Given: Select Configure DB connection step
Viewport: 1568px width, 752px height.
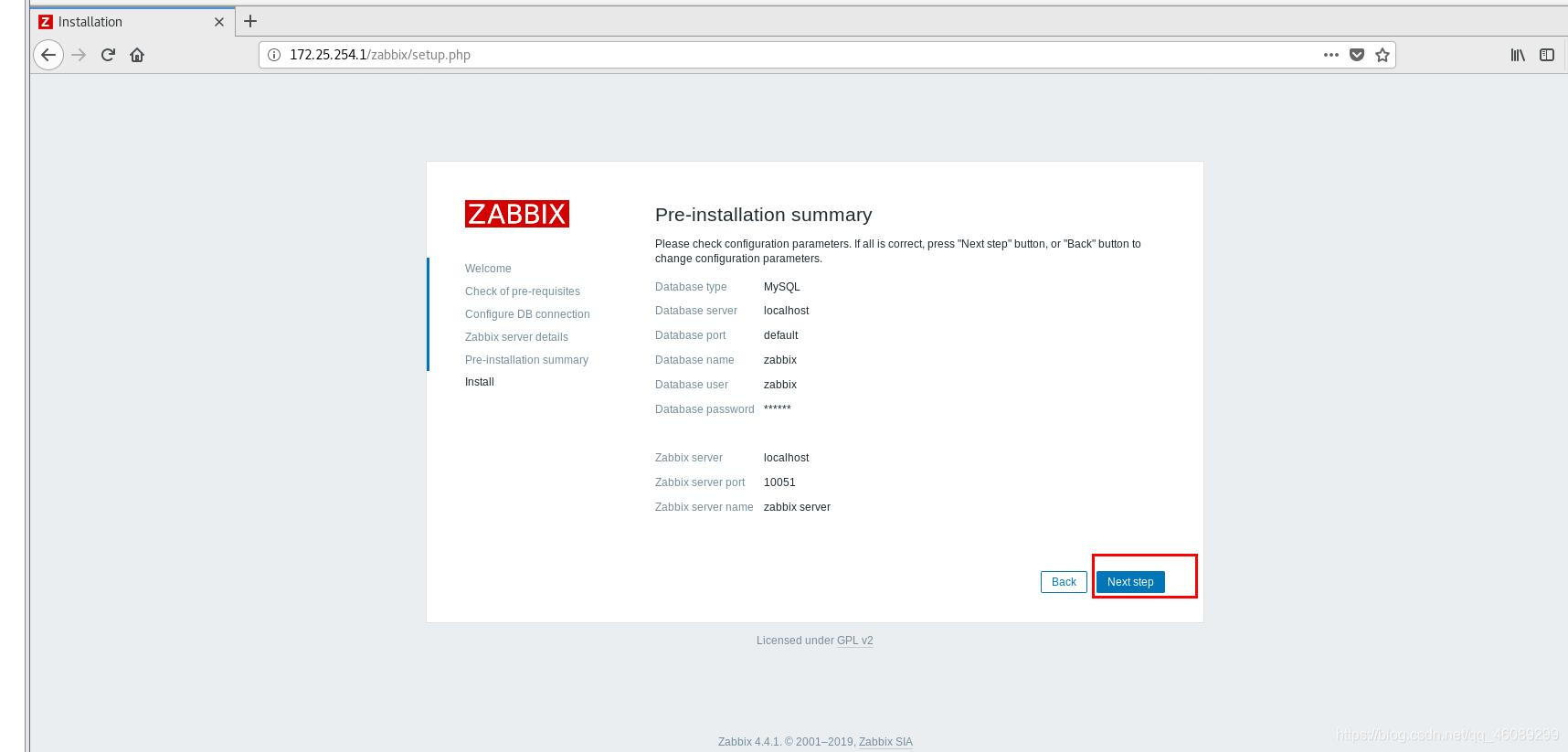Looking at the screenshot, I should [527, 314].
